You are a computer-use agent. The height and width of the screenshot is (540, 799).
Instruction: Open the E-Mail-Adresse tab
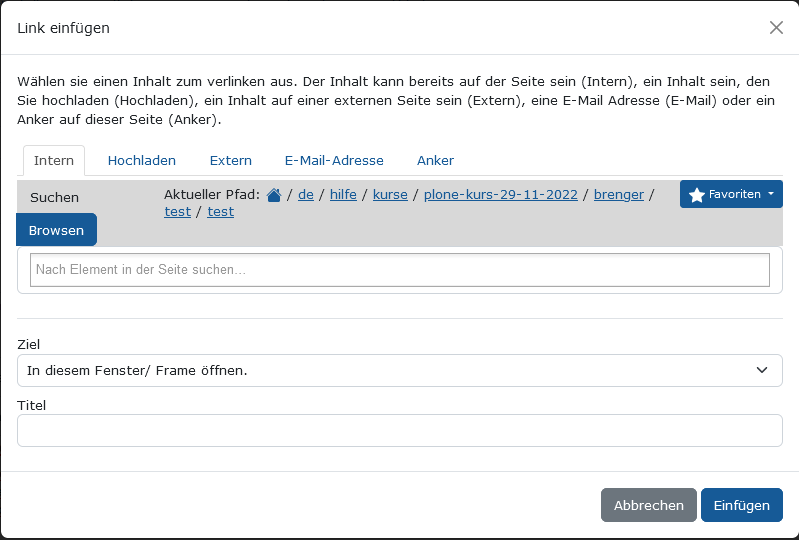click(x=334, y=160)
